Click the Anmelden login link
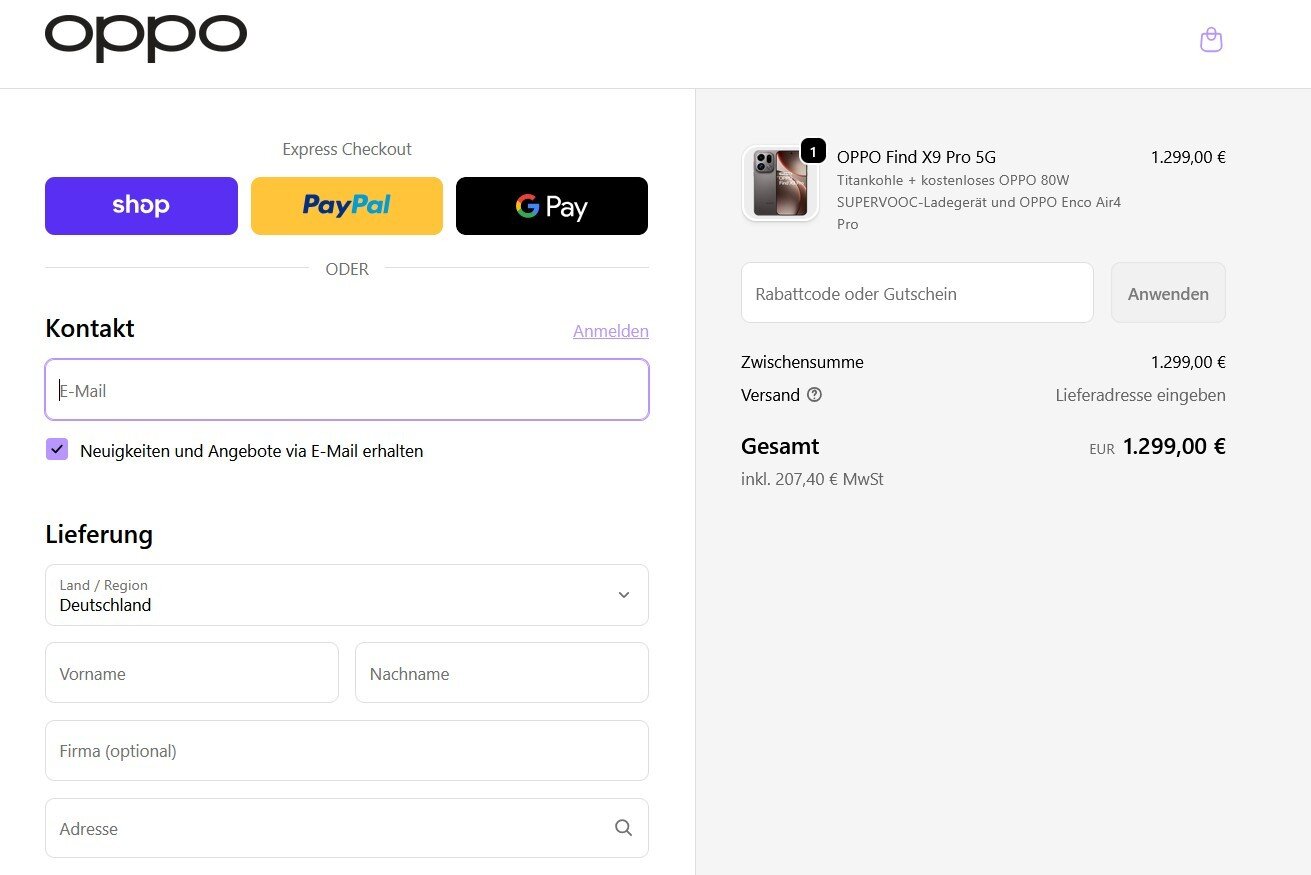The image size is (1311, 875). pos(610,331)
